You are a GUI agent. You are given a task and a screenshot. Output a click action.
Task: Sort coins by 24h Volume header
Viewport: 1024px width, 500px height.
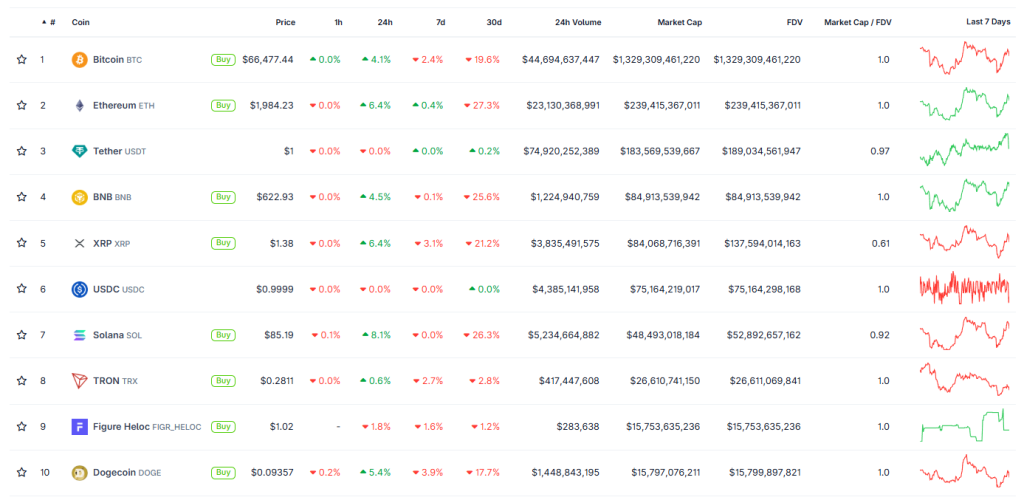[577, 22]
